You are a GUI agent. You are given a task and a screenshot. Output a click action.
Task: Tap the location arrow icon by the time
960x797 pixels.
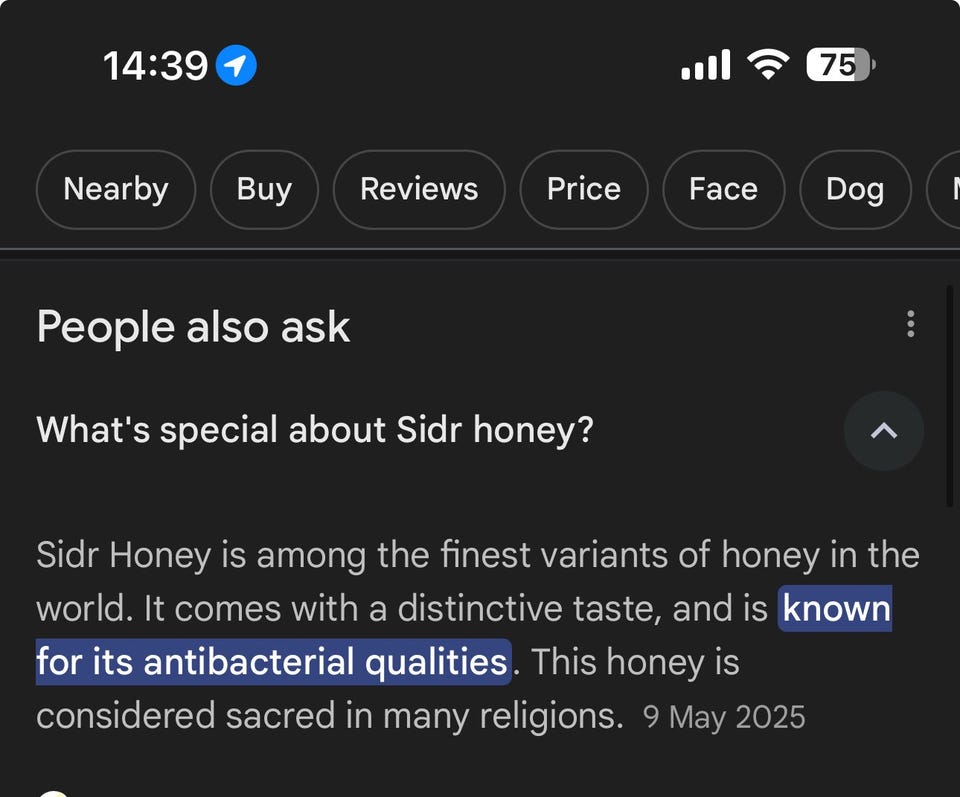coord(237,67)
